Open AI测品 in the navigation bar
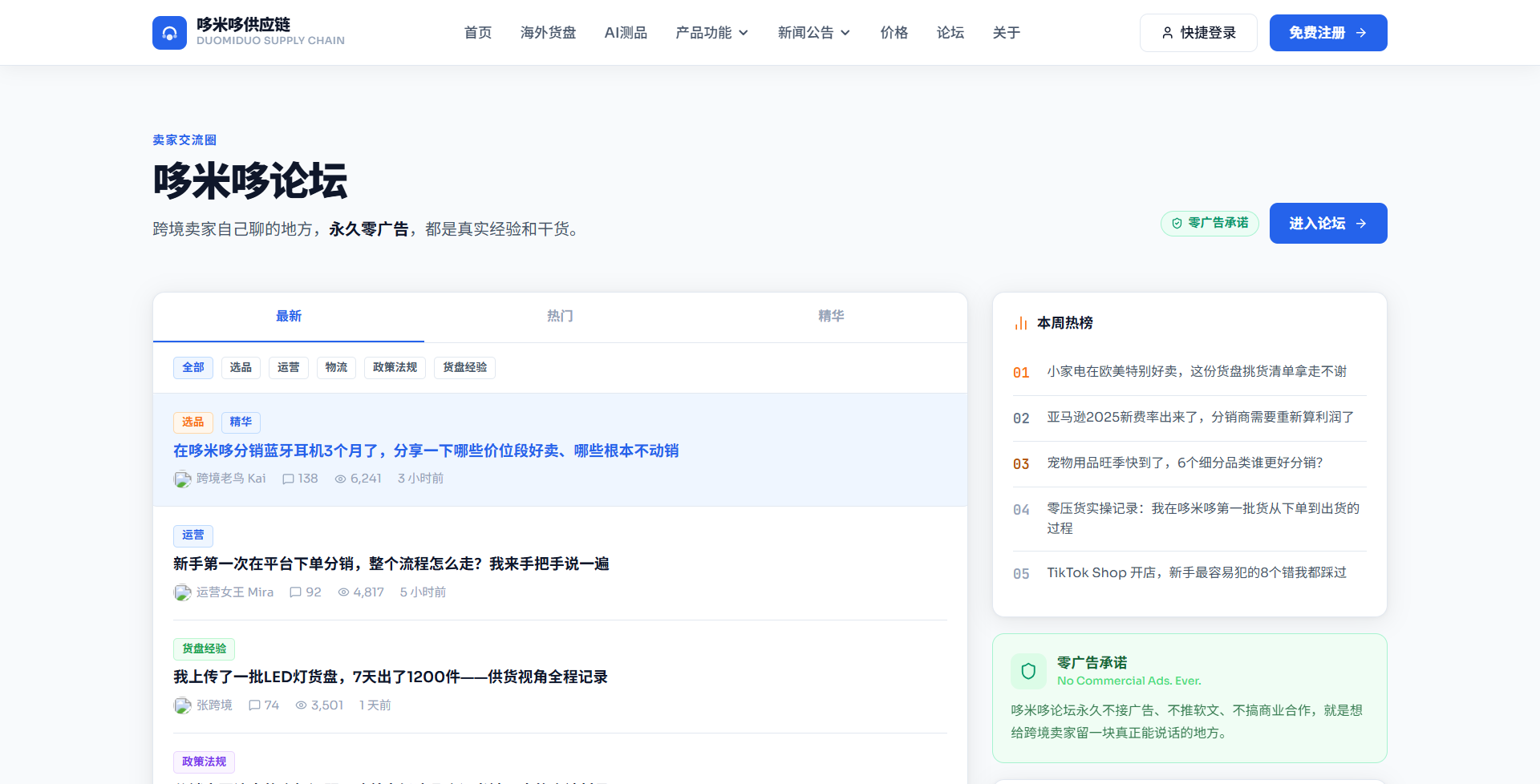Screen dimensions: 1540x784 (626, 33)
